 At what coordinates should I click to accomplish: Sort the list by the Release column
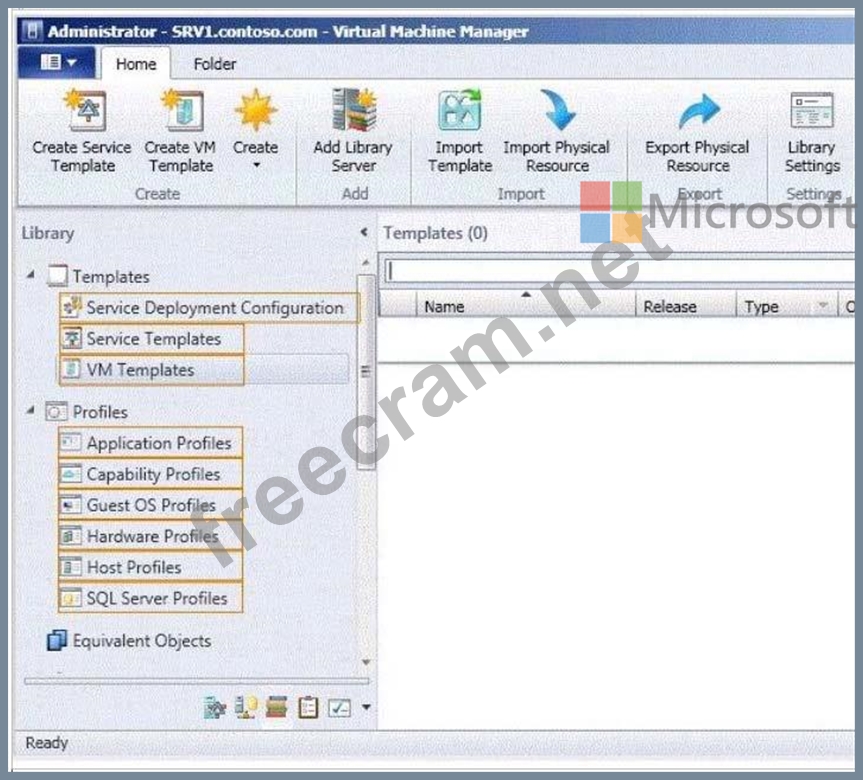click(686, 306)
